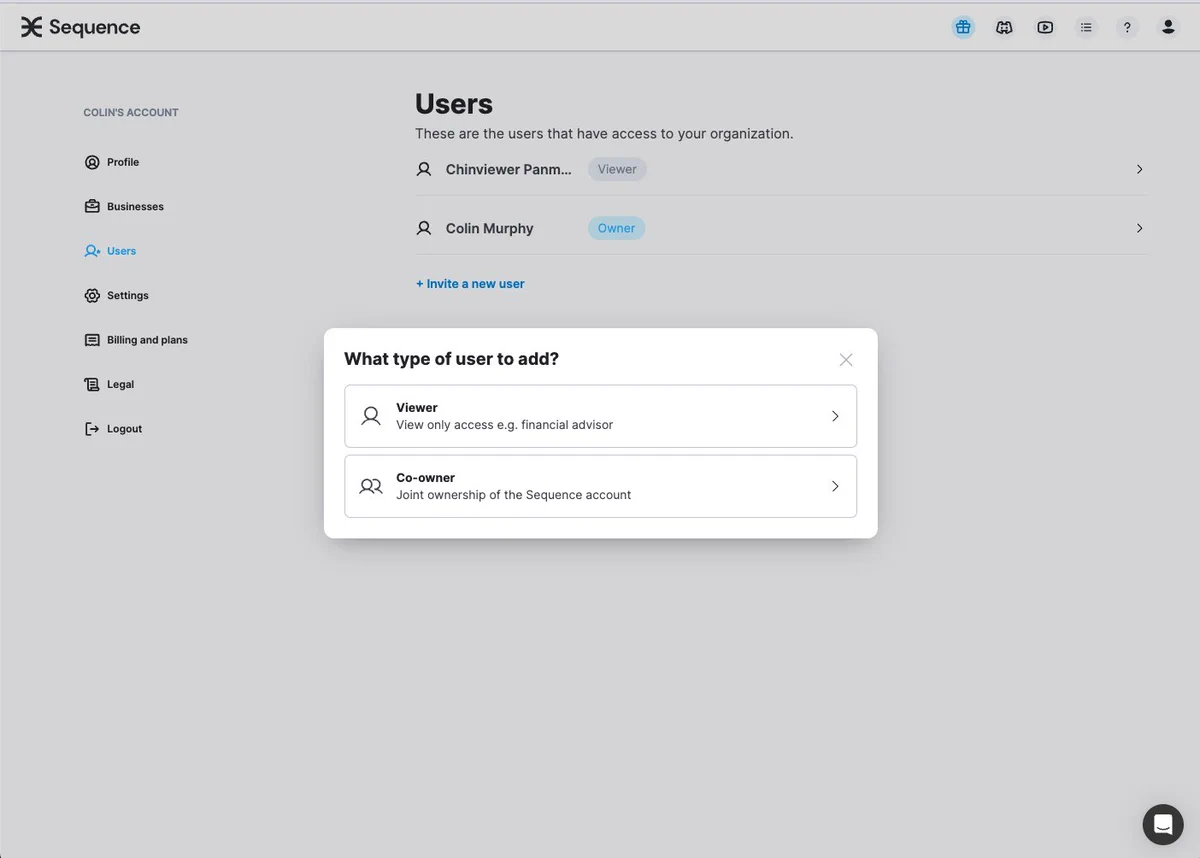Click the Viewer person icon in dialog
This screenshot has height=858, width=1200.
(x=371, y=416)
